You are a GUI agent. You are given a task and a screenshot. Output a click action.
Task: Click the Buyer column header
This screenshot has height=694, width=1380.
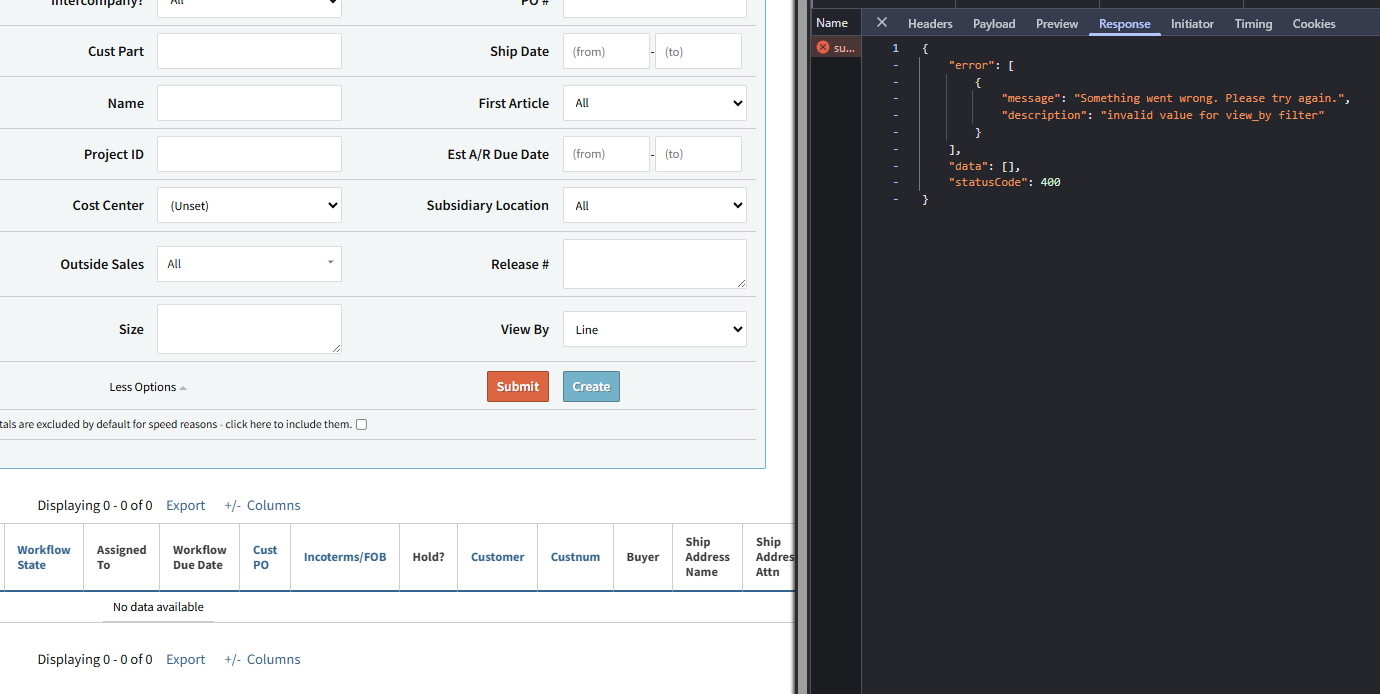(643, 557)
